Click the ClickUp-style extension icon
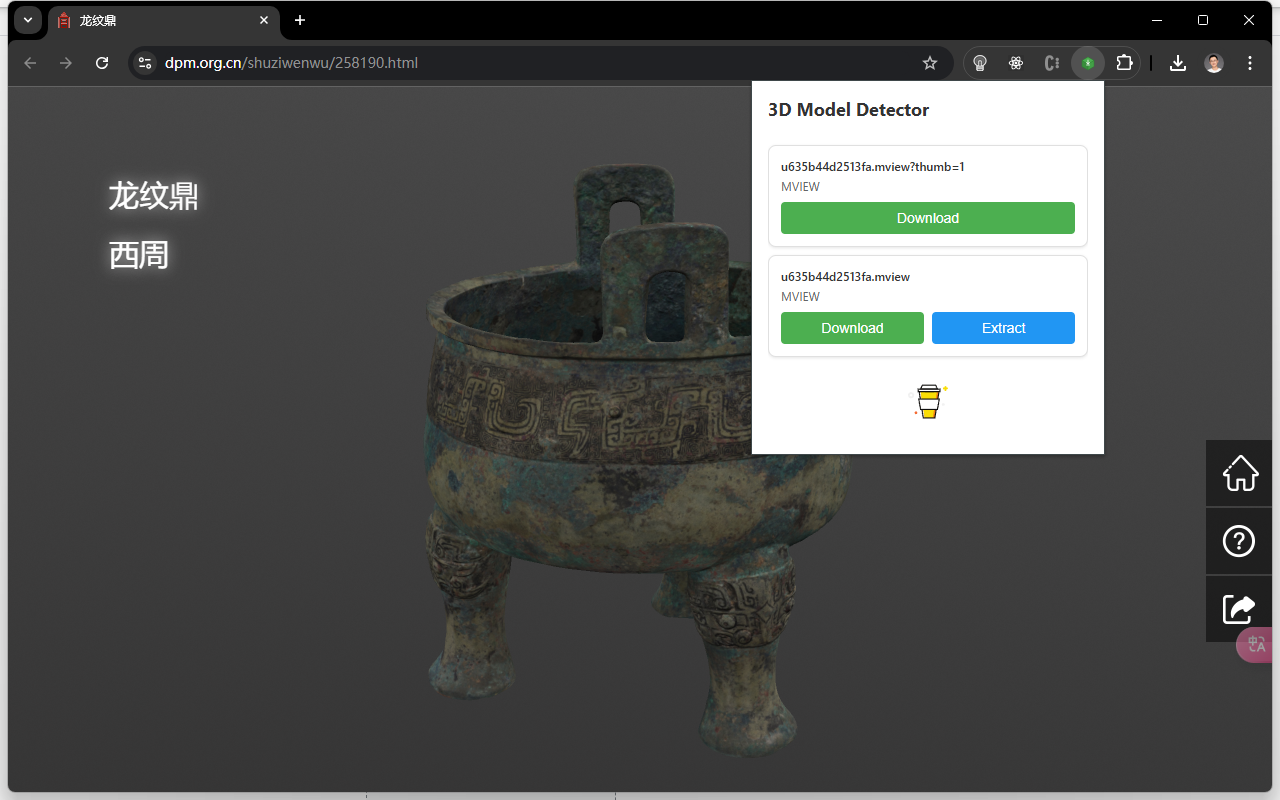Image resolution: width=1280 pixels, height=800 pixels. (x=1051, y=62)
